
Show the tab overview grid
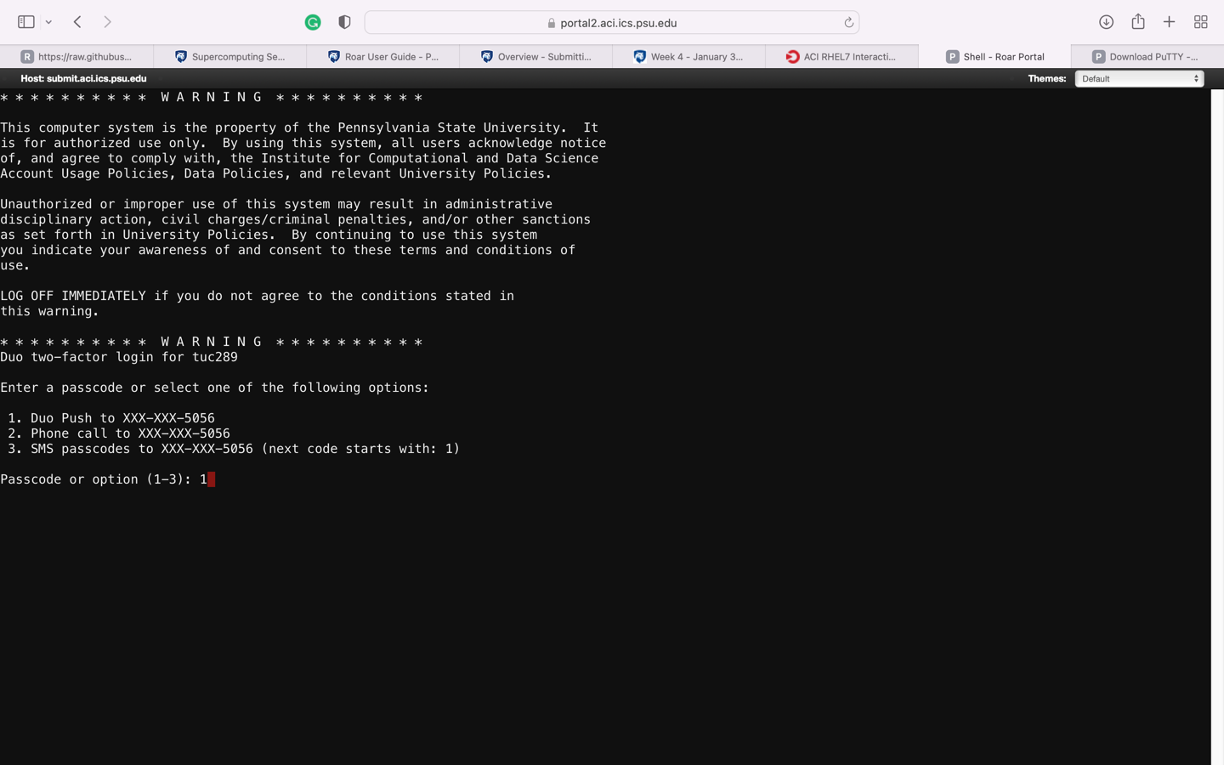click(x=1201, y=22)
